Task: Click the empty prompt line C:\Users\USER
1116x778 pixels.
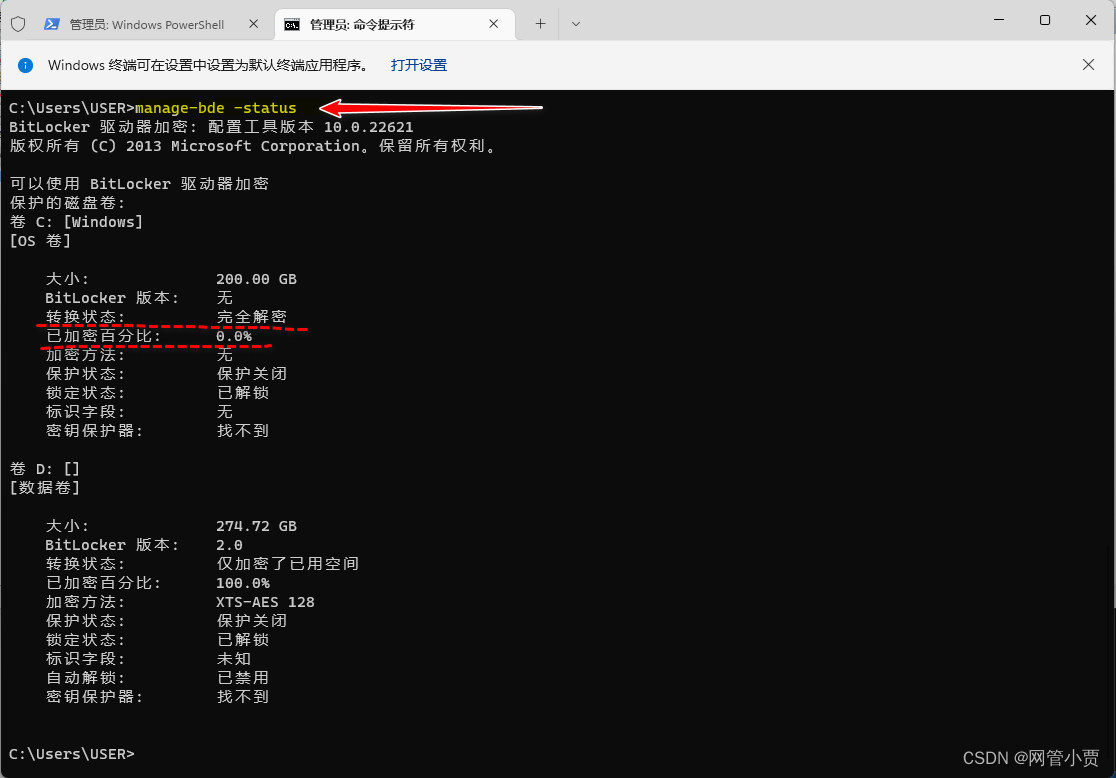Action: (x=70, y=753)
